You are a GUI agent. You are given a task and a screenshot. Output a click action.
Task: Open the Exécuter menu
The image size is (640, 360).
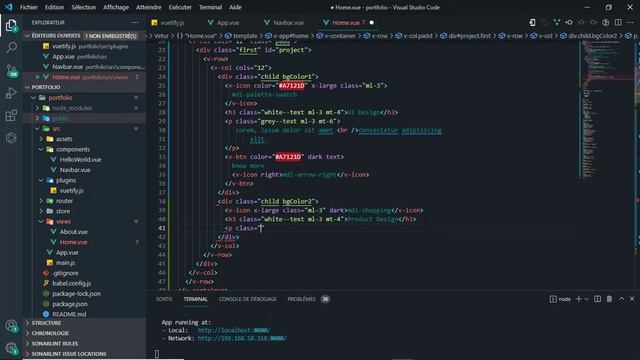click(180, 7)
